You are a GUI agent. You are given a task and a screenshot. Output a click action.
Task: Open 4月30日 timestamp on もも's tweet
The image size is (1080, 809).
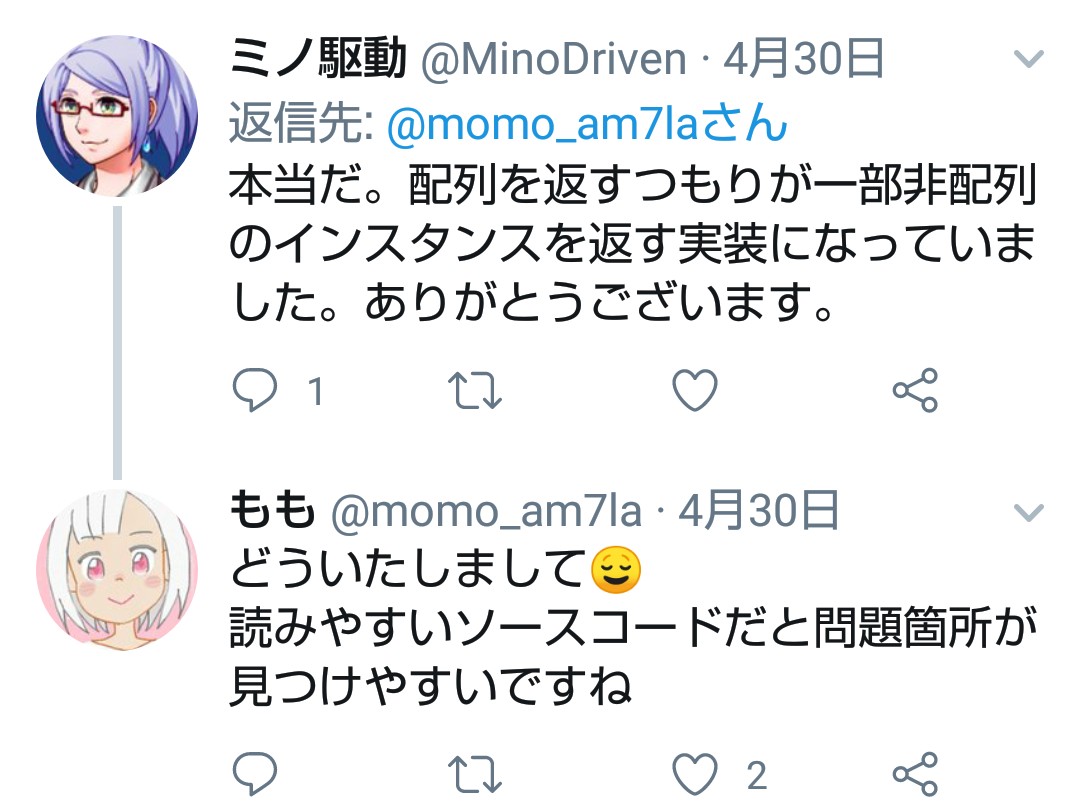point(758,511)
